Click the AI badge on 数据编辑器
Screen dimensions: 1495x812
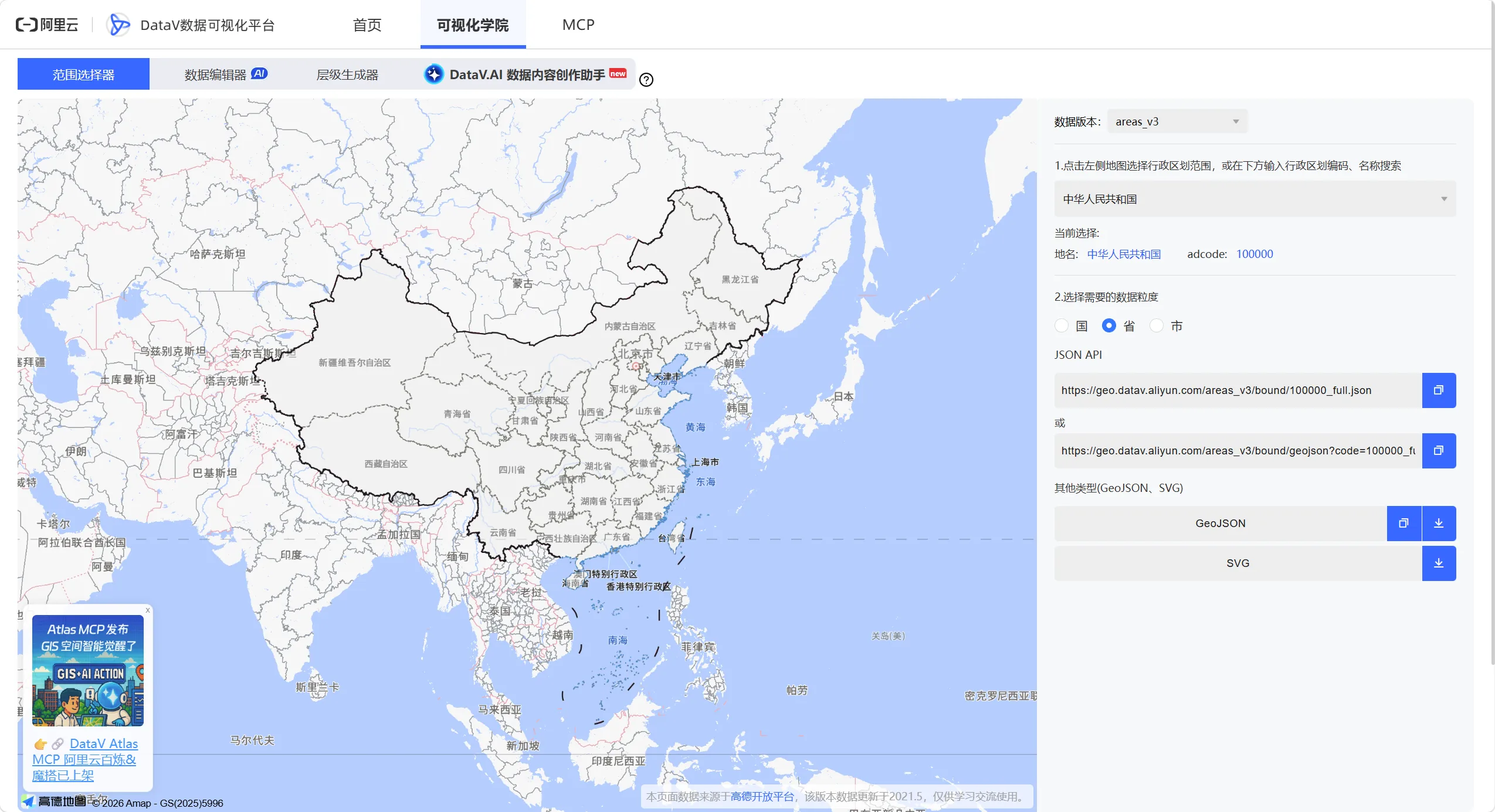(x=259, y=73)
